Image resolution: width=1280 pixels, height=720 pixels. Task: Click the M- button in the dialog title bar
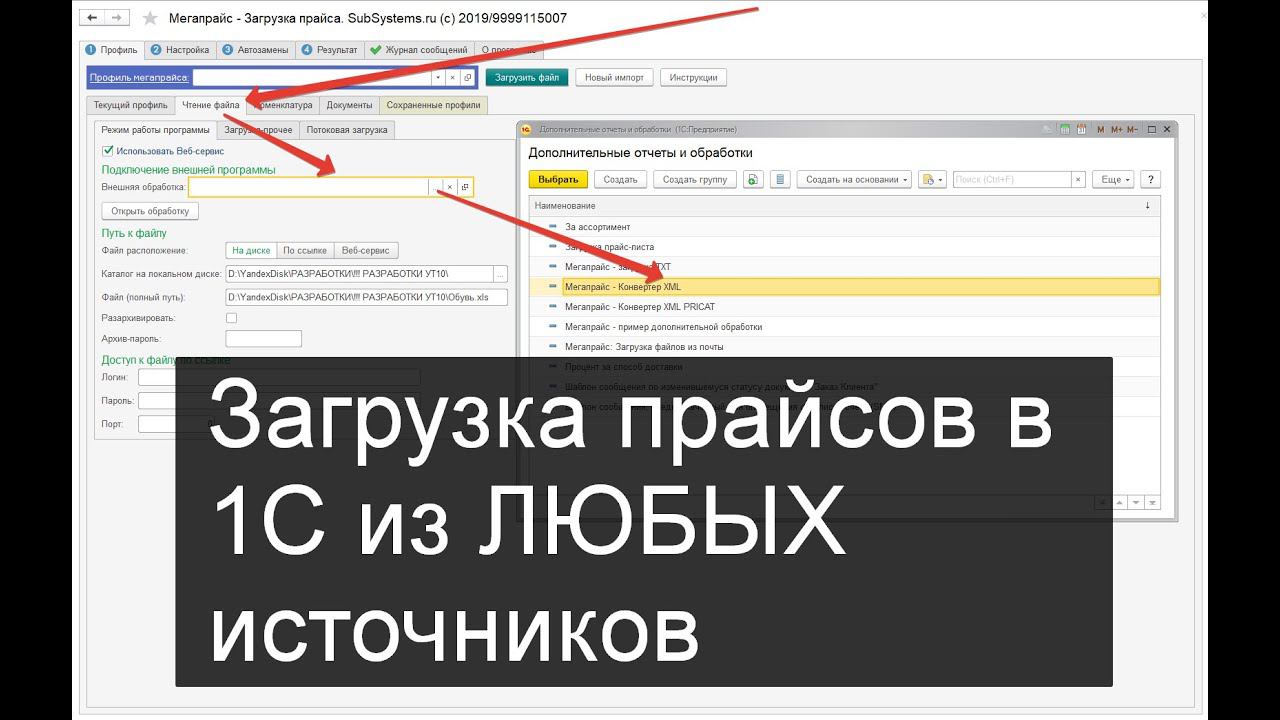coord(1133,129)
